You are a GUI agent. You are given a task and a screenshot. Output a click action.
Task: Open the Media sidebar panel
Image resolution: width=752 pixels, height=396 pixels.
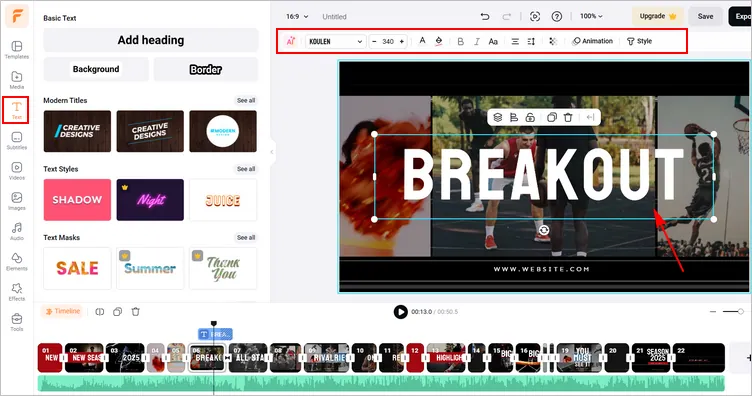point(17,80)
